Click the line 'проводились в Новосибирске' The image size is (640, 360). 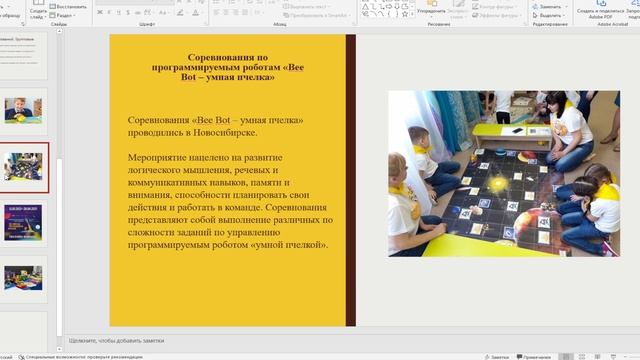point(192,133)
